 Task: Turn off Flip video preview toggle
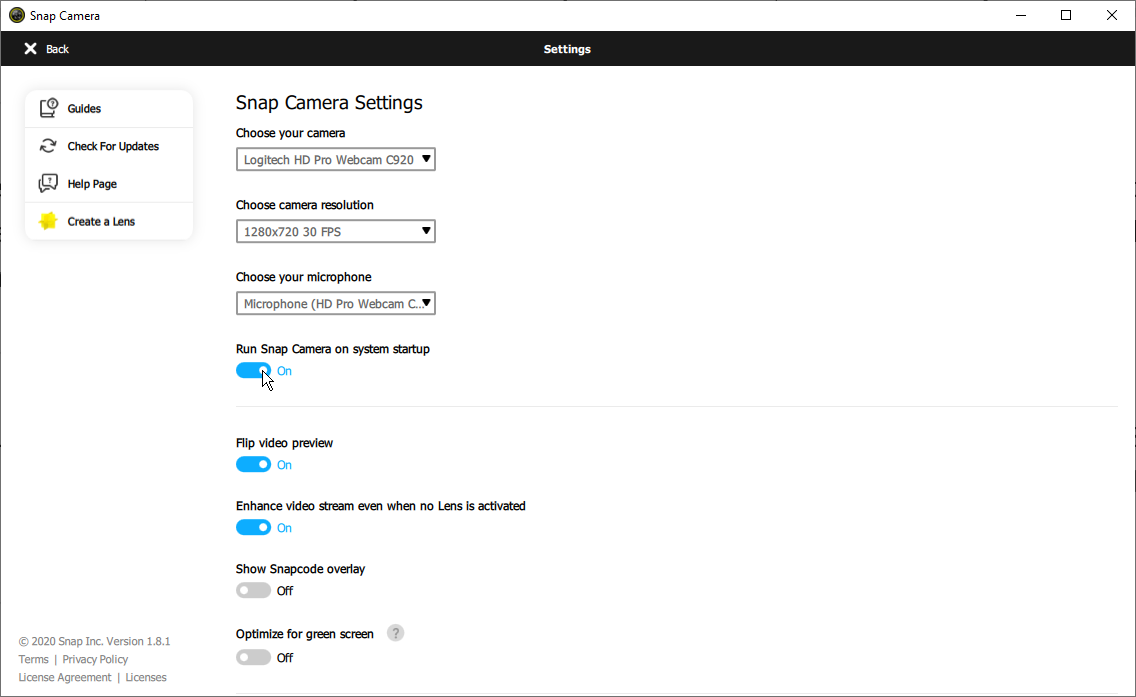[253, 465]
